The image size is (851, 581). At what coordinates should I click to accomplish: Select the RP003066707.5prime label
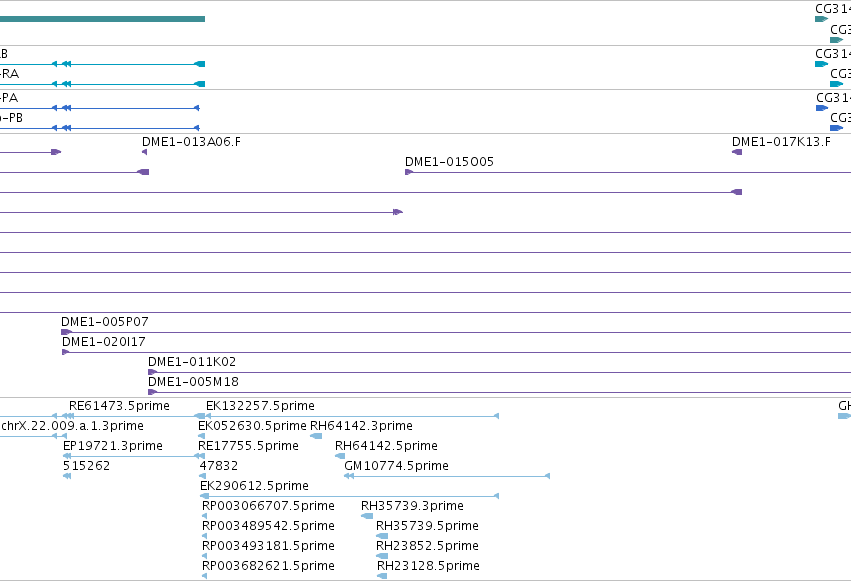268,506
